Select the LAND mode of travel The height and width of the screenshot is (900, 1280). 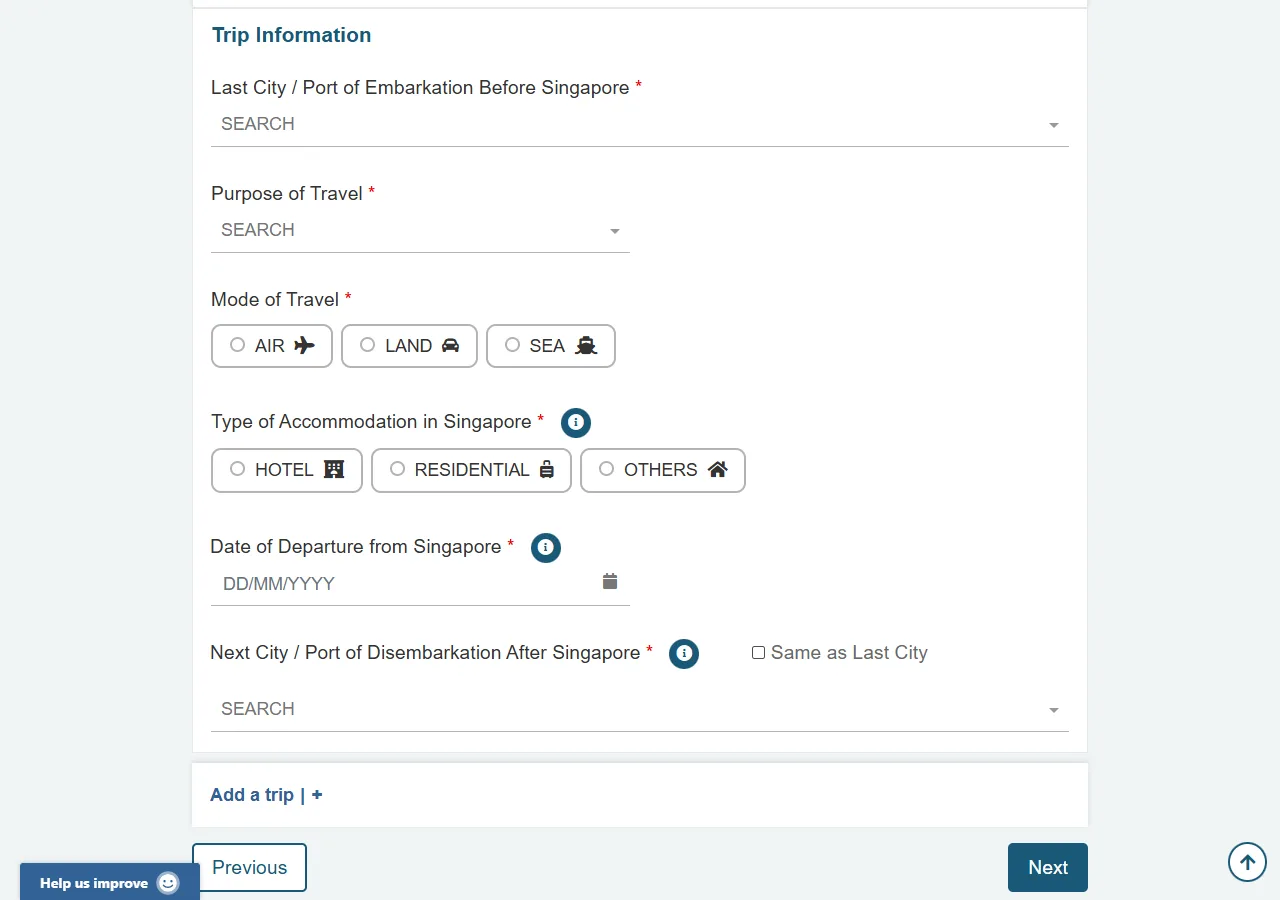(409, 346)
